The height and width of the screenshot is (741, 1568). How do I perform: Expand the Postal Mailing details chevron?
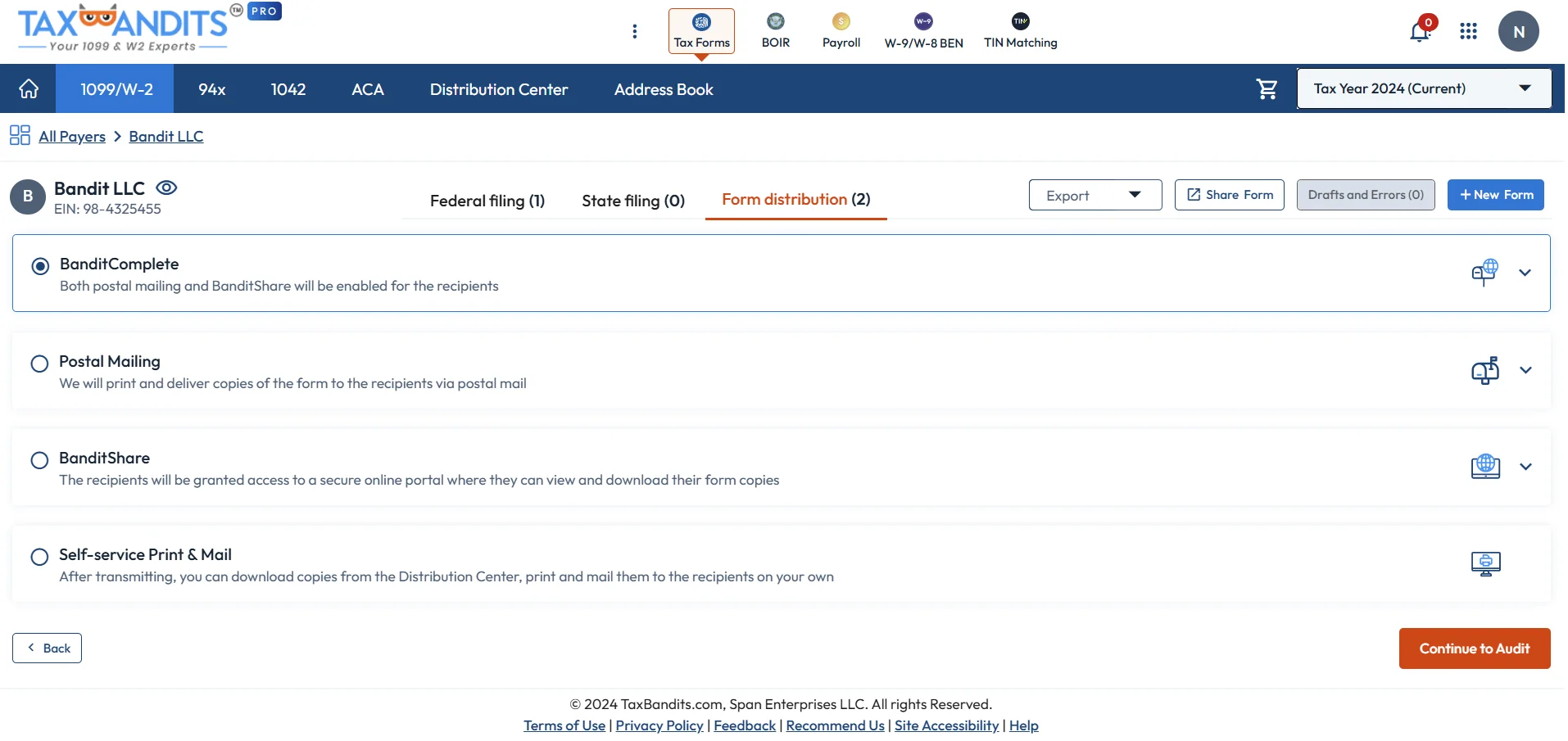(1525, 370)
